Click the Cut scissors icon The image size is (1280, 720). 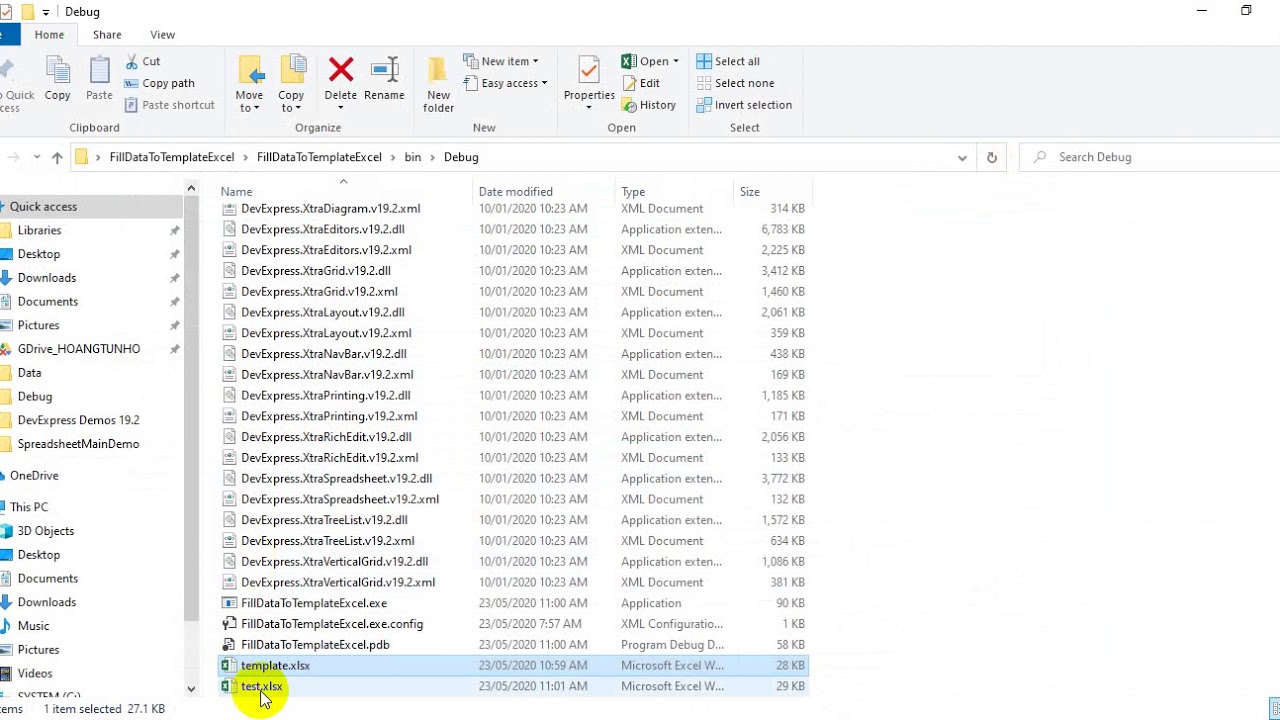pyautogui.click(x=132, y=61)
